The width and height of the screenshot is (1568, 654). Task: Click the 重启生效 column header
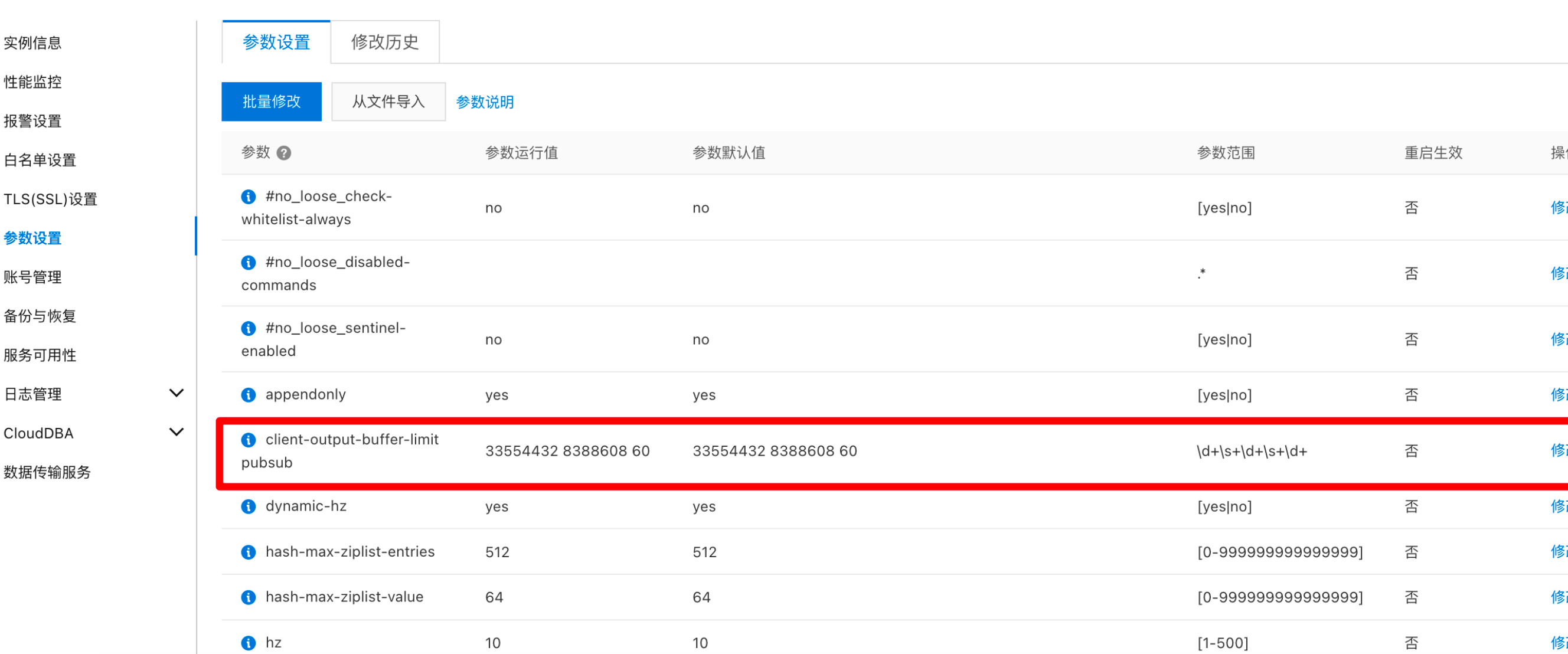pos(1433,153)
